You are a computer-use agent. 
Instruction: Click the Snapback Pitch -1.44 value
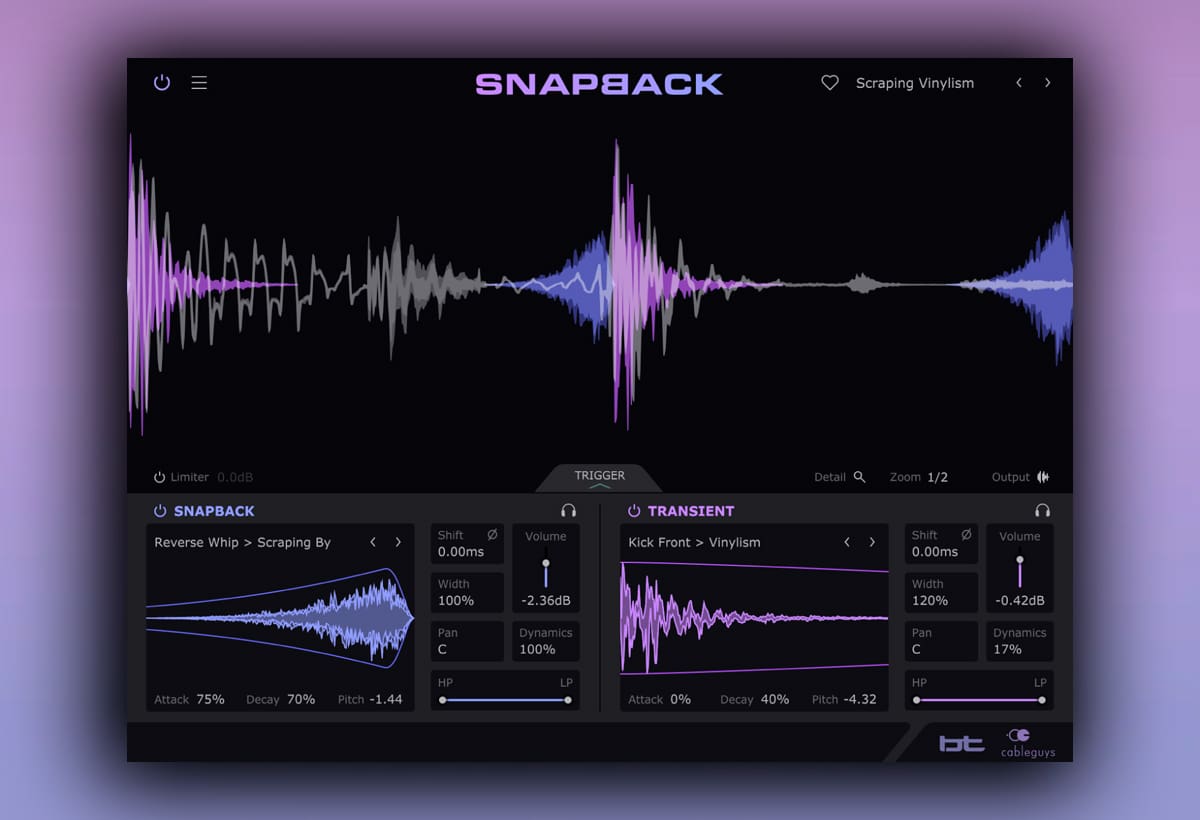[385, 699]
